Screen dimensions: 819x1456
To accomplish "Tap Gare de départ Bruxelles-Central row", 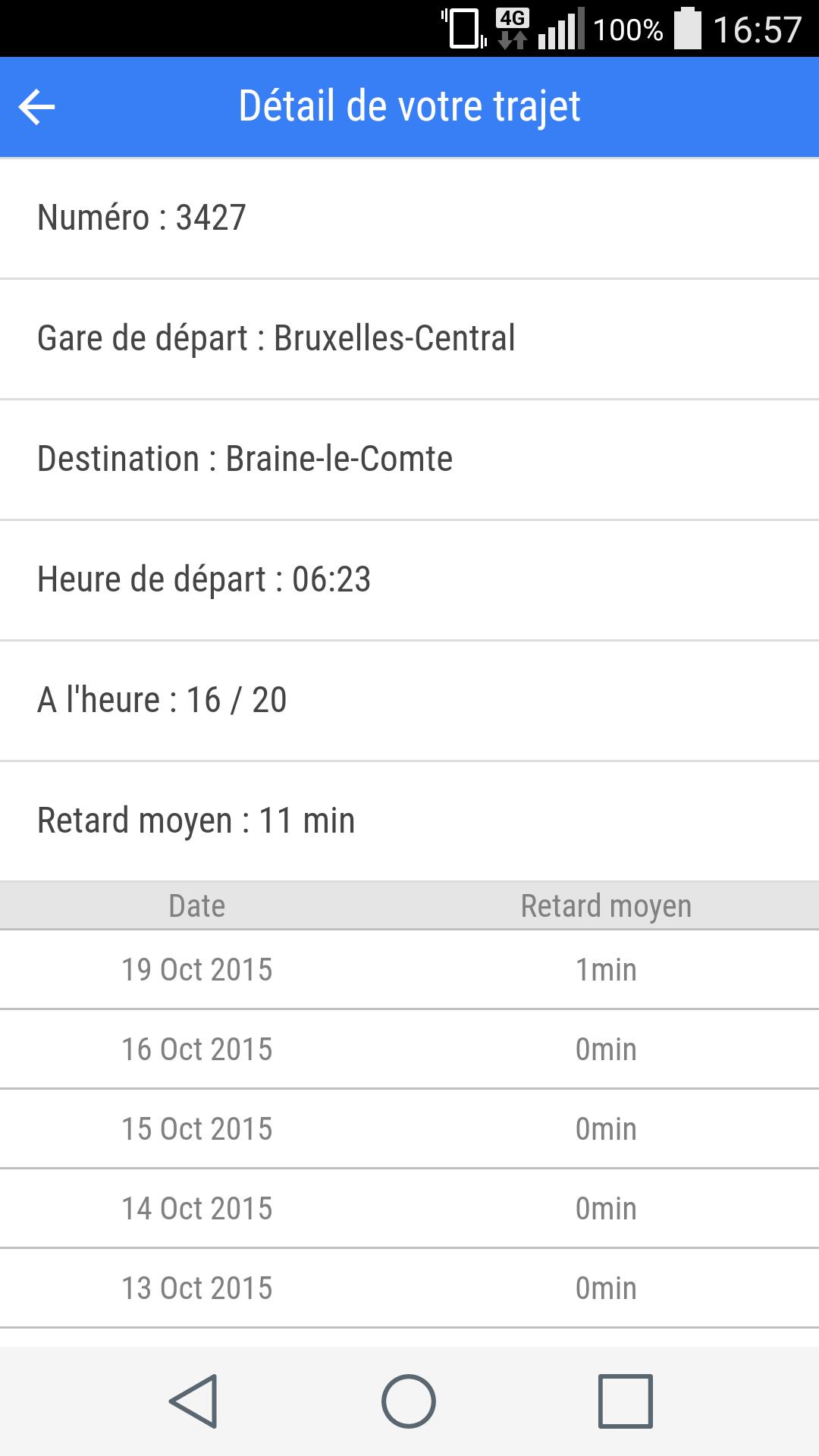I will (409, 339).
